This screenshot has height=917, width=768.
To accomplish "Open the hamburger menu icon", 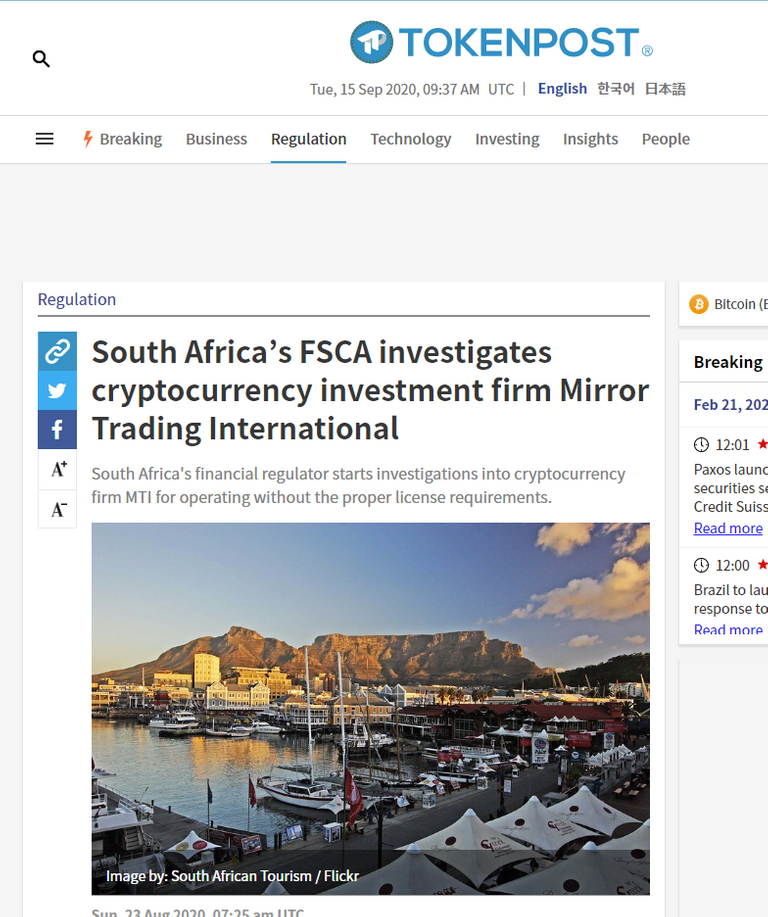I will tap(44, 139).
